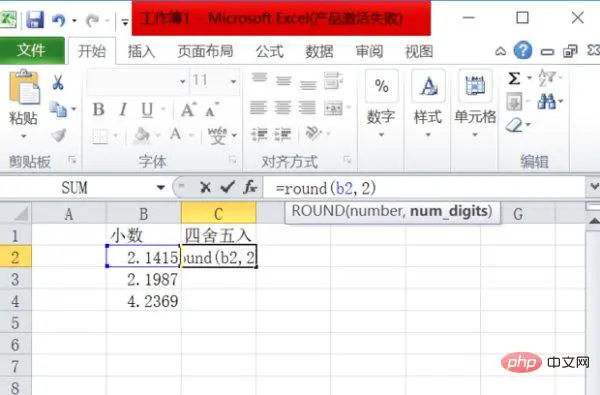600x395 pixels.
Task: Click the Cut scissors icon
Action: pos(58,82)
